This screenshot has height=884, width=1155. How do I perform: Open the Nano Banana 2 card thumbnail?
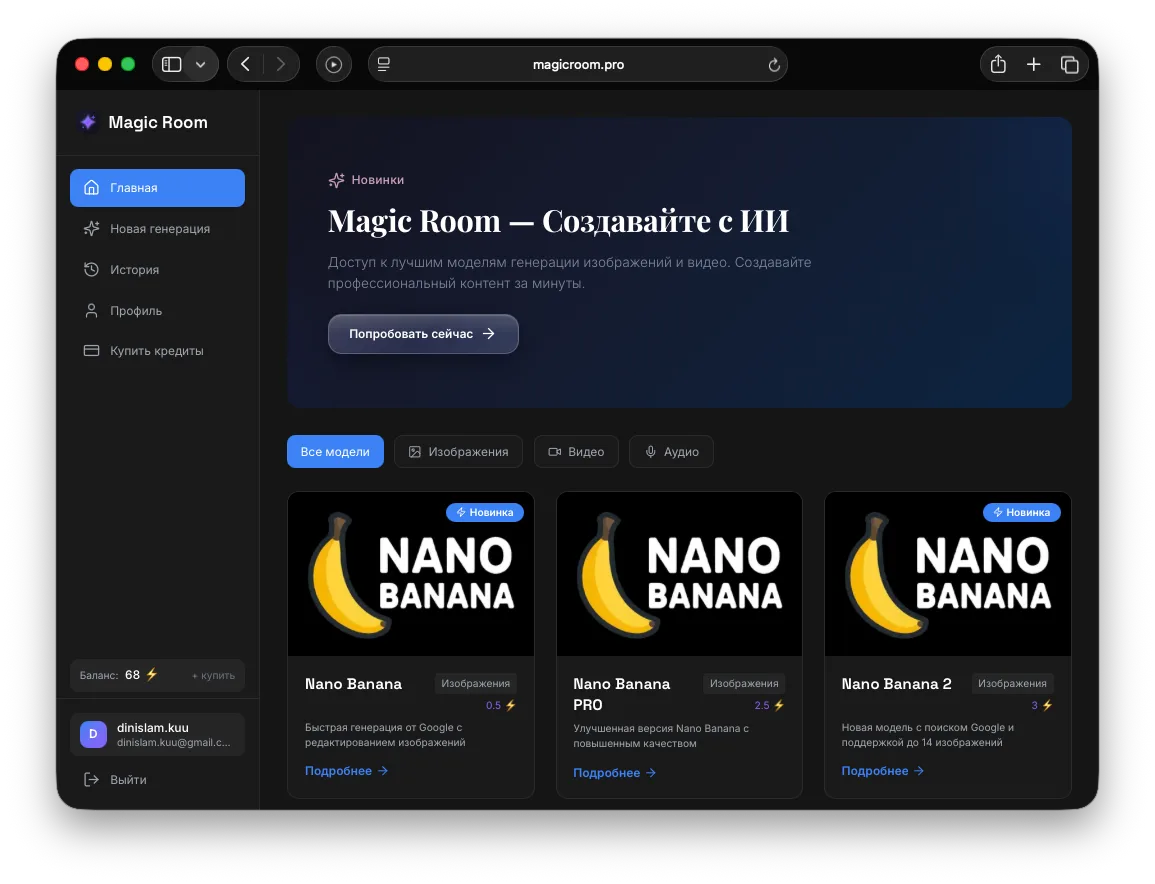948,574
